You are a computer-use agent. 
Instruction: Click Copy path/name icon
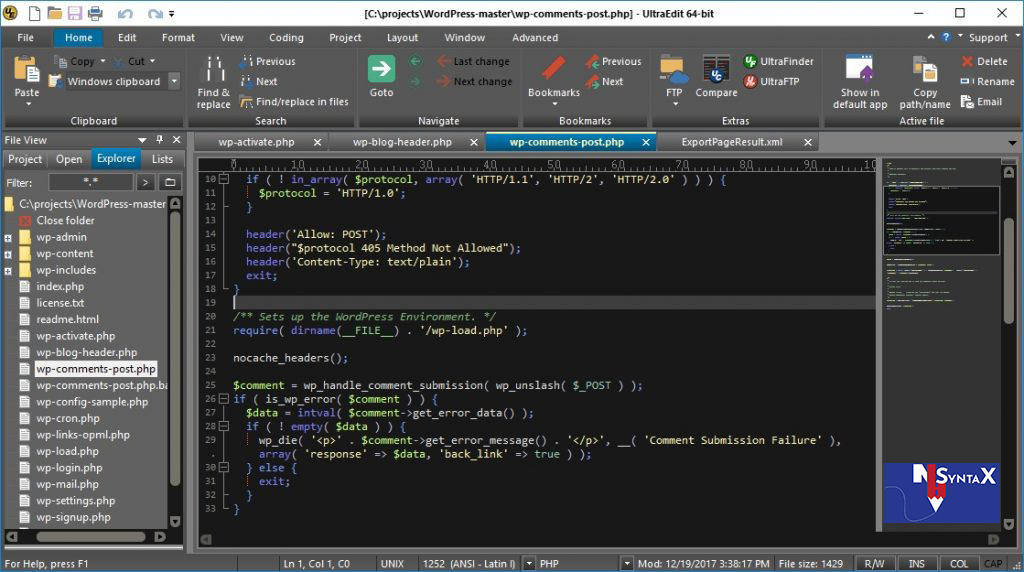click(925, 70)
